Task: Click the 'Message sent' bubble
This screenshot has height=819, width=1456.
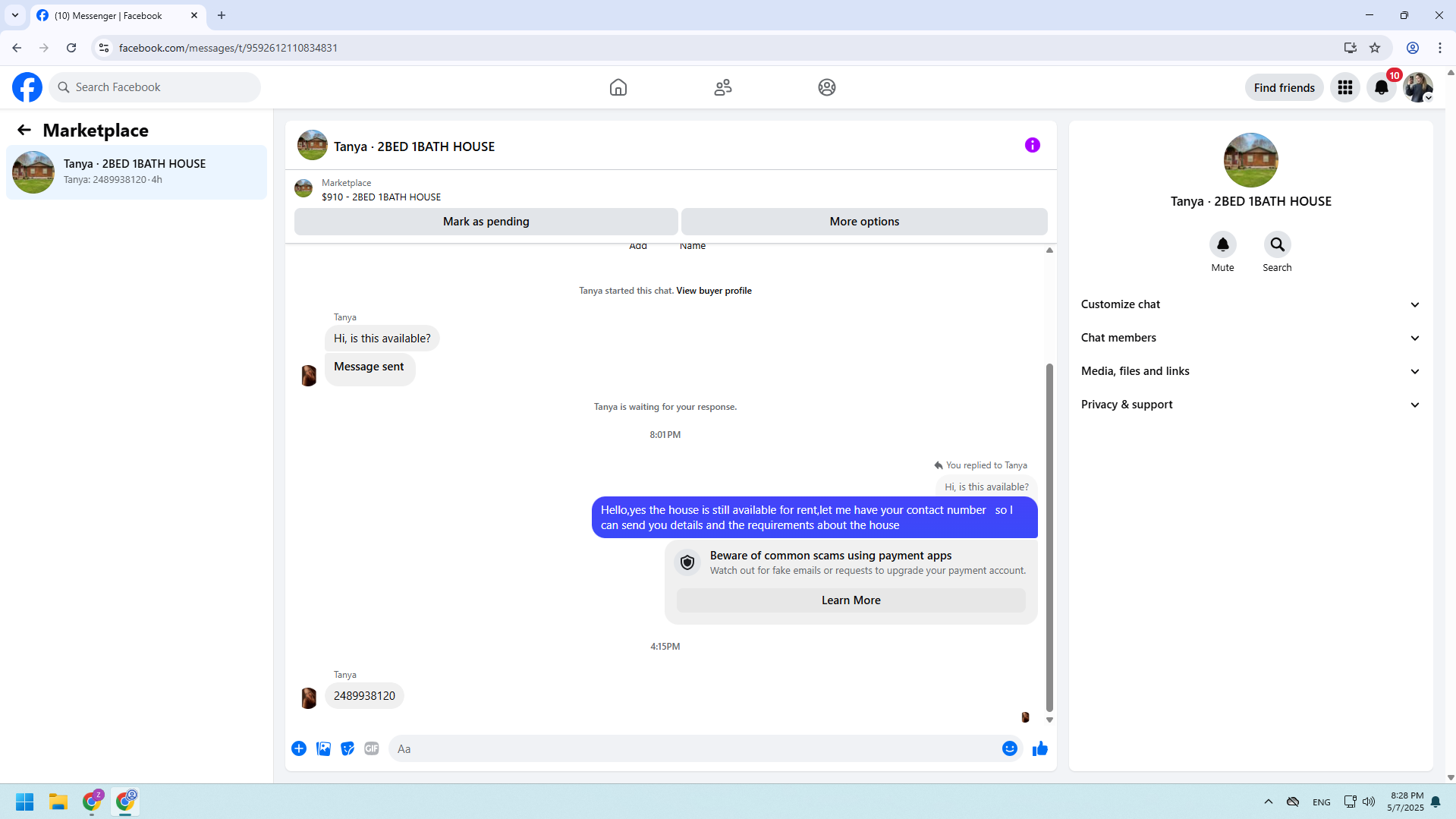Action: click(370, 369)
